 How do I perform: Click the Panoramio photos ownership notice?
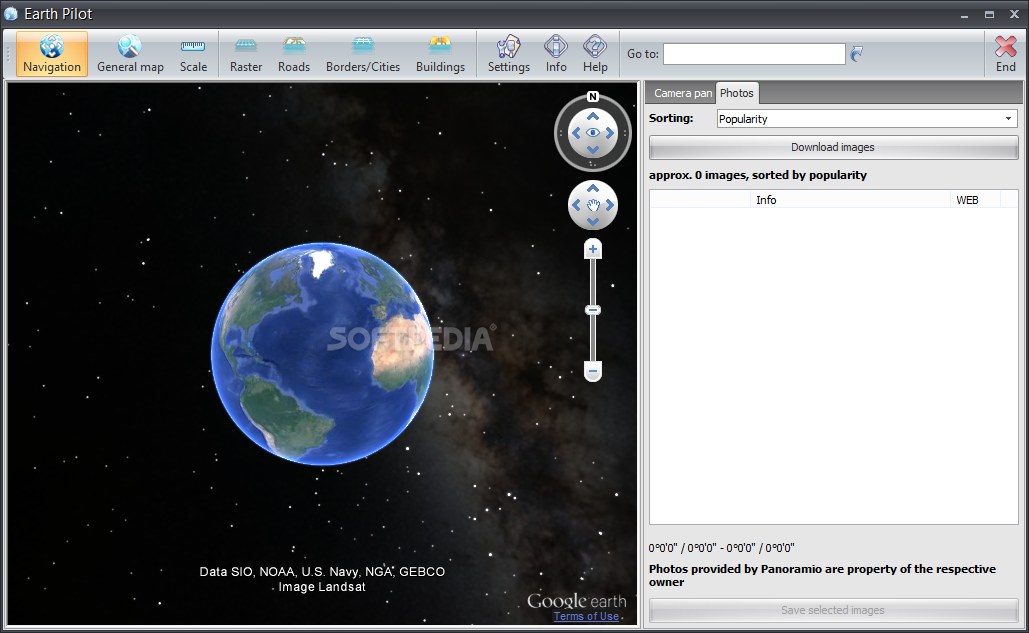click(822, 575)
